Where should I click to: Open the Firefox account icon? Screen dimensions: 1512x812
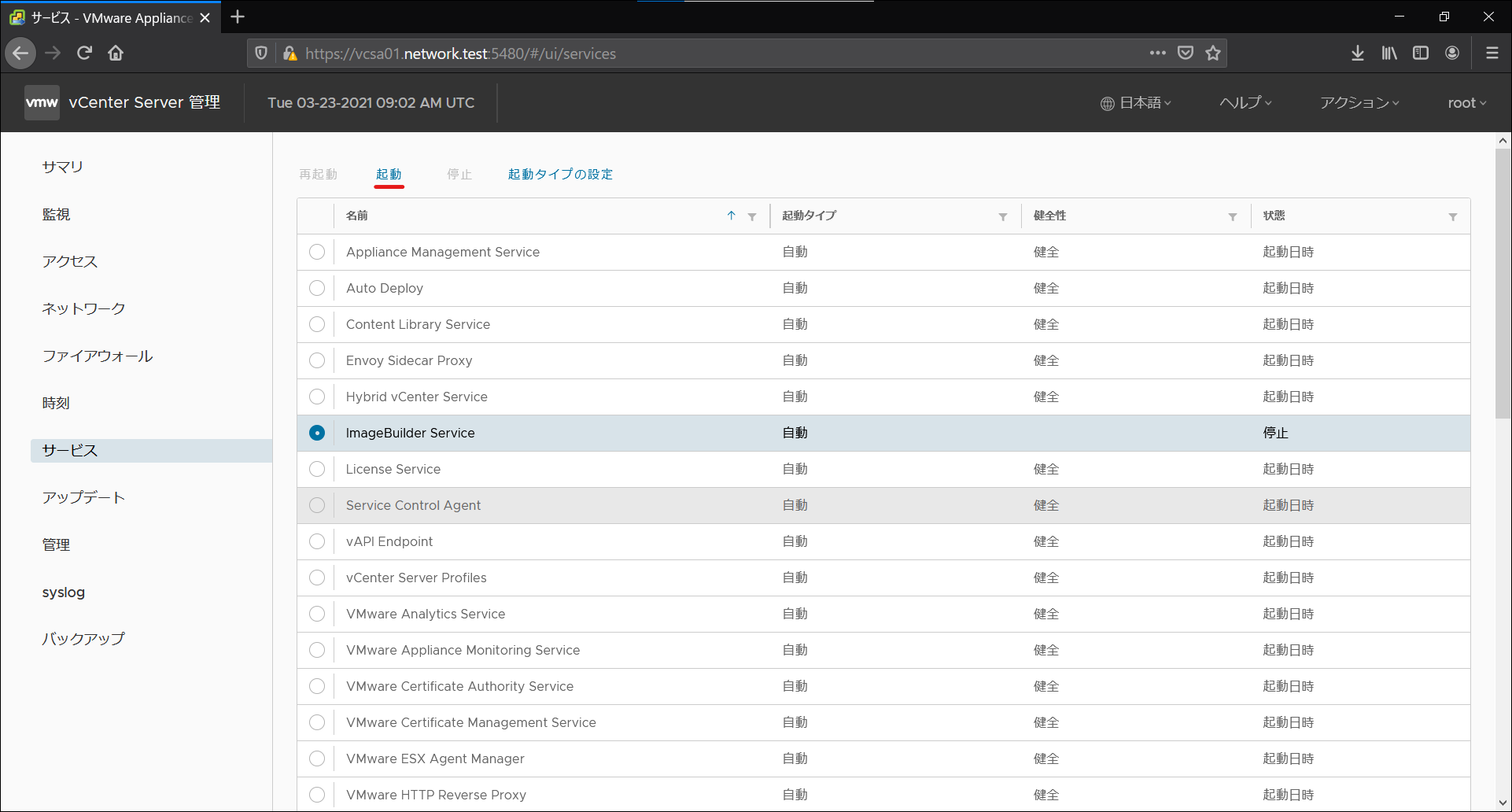click(1452, 53)
